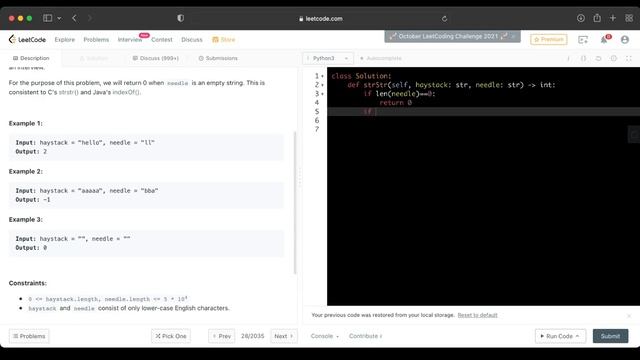Open Safari sidebar dropdown arrow
640x360 pixels.
59,18
